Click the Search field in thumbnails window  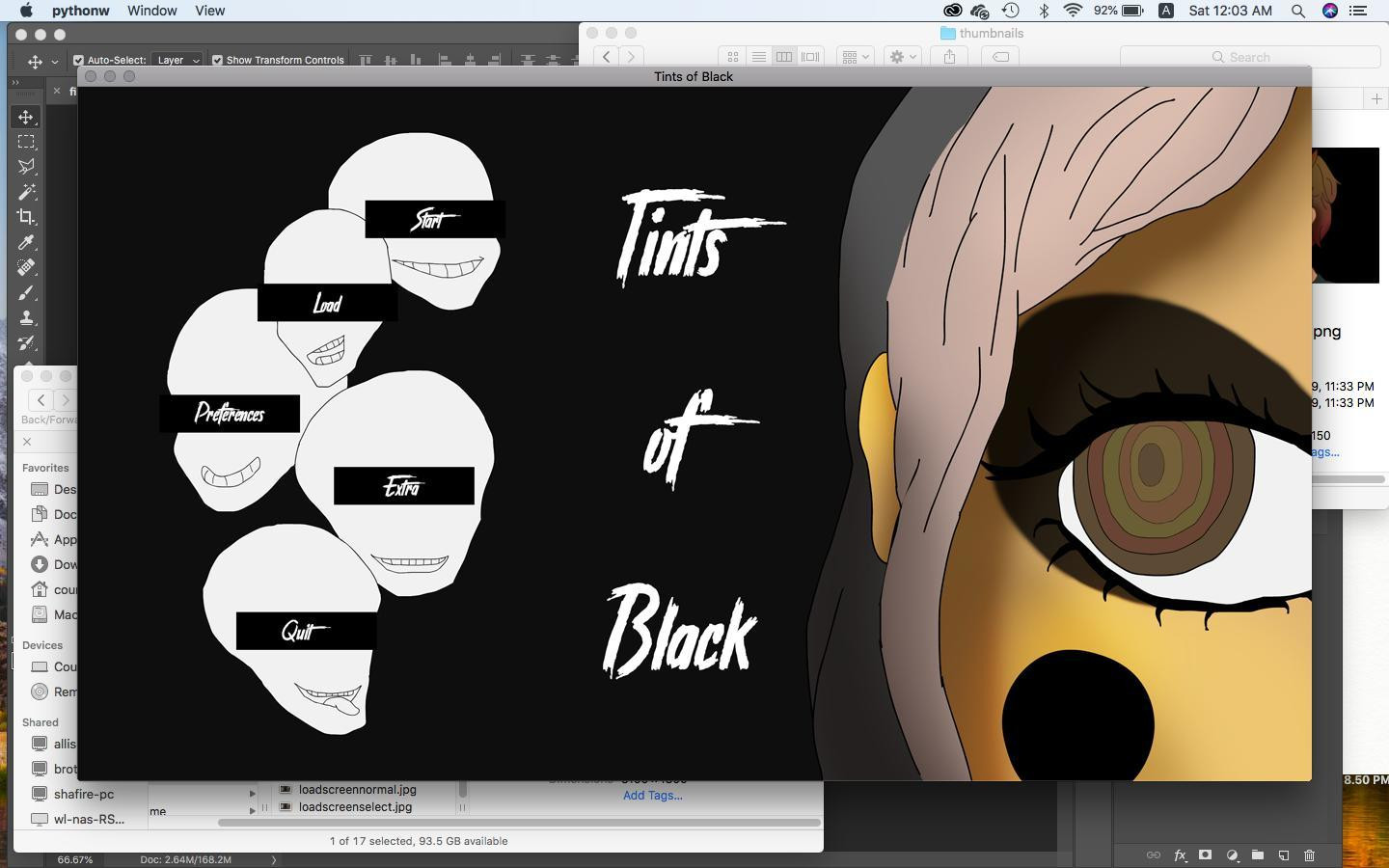(1250, 57)
